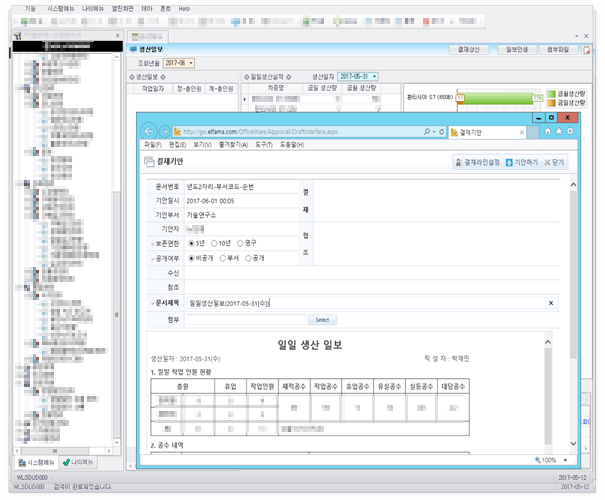
Task: Open the address bar search dropdown arrow
Action: (434, 132)
